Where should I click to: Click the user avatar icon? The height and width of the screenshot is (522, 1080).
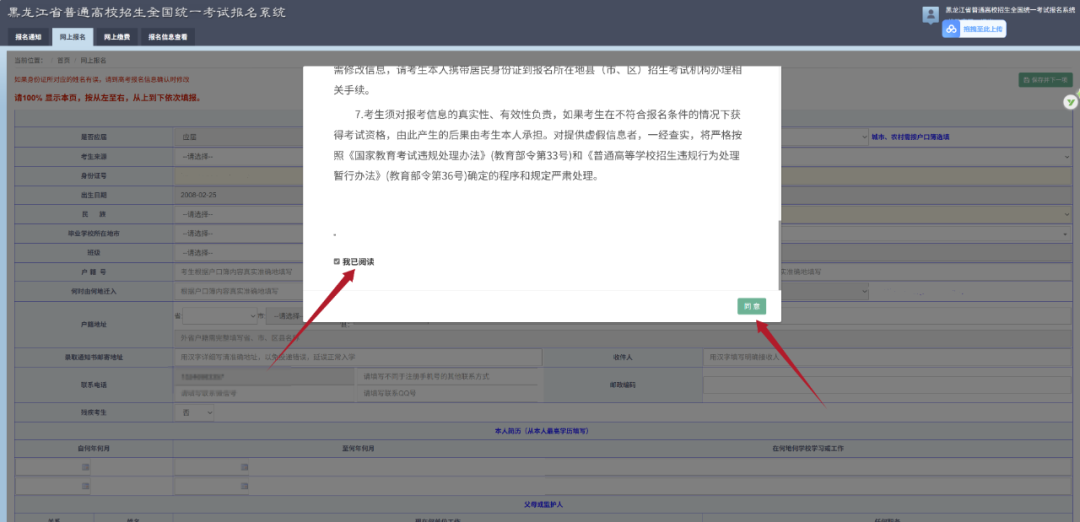point(930,13)
